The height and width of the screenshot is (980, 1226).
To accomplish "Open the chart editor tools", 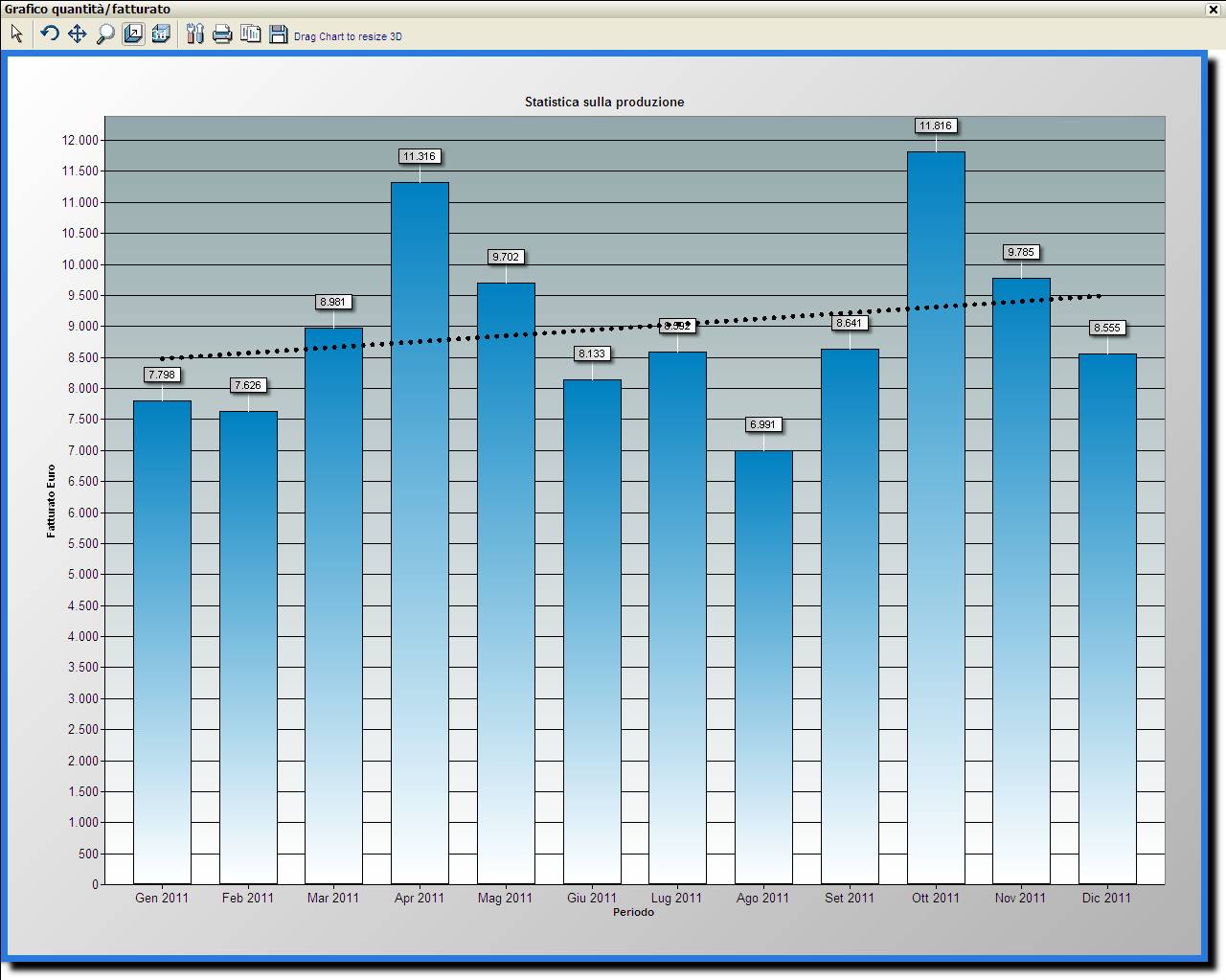I will coord(195,34).
